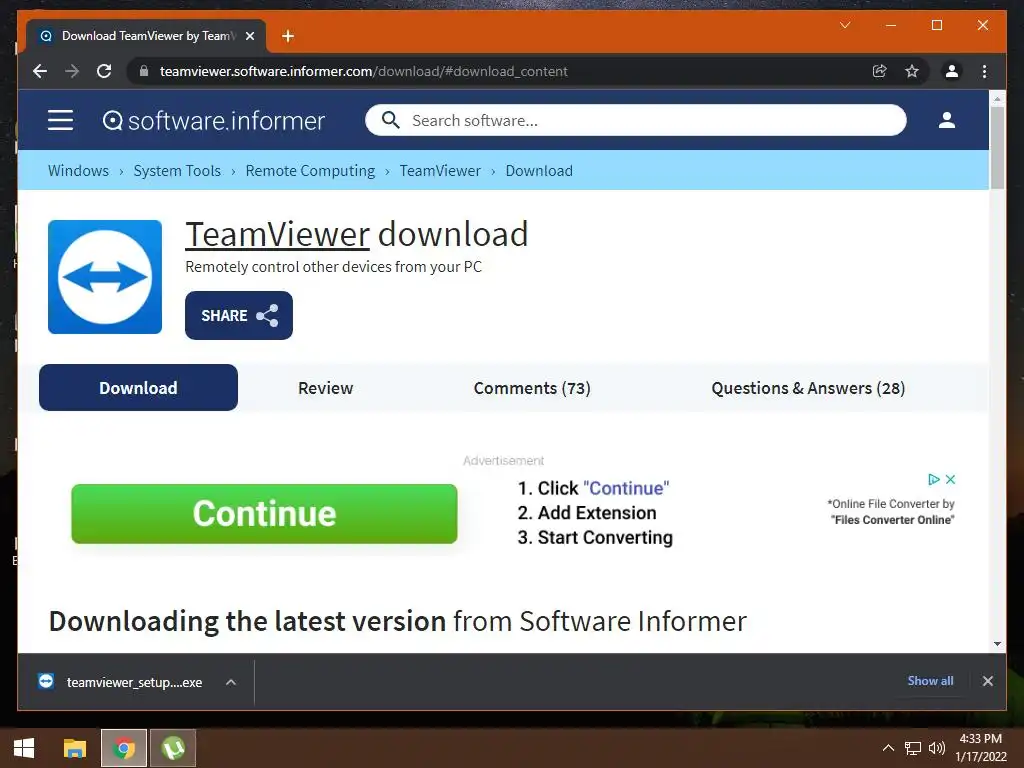Viewport: 1024px width, 768px height.
Task: Switch to the Comments (73) tab
Action: (x=532, y=388)
